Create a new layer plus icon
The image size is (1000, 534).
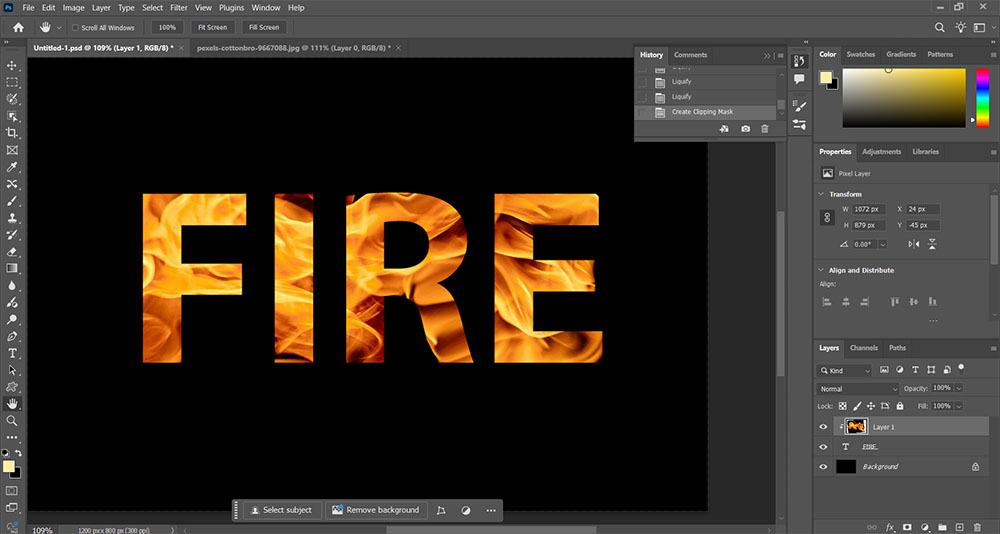click(959, 528)
